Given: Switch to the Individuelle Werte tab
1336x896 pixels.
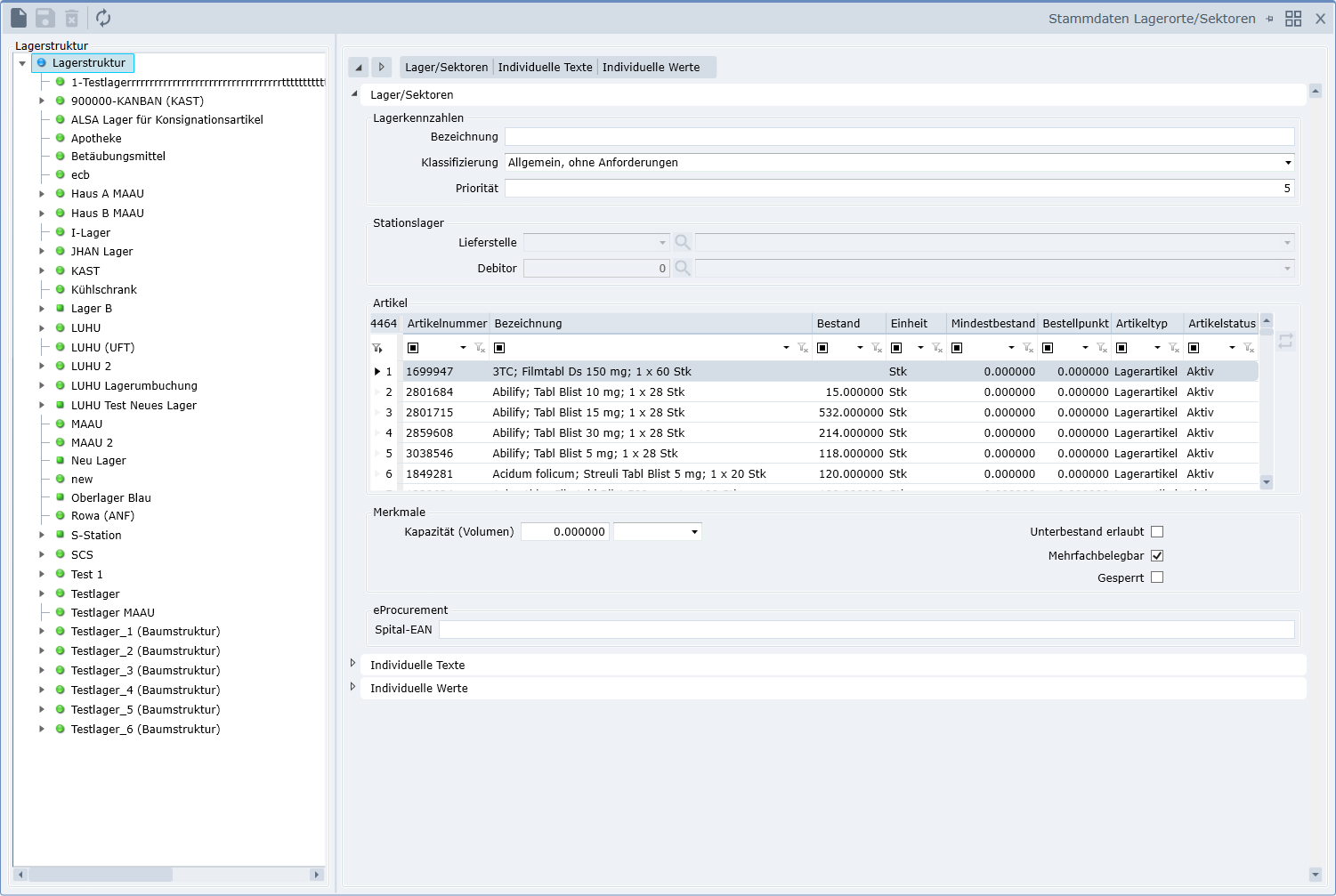Looking at the screenshot, I should 651,68.
